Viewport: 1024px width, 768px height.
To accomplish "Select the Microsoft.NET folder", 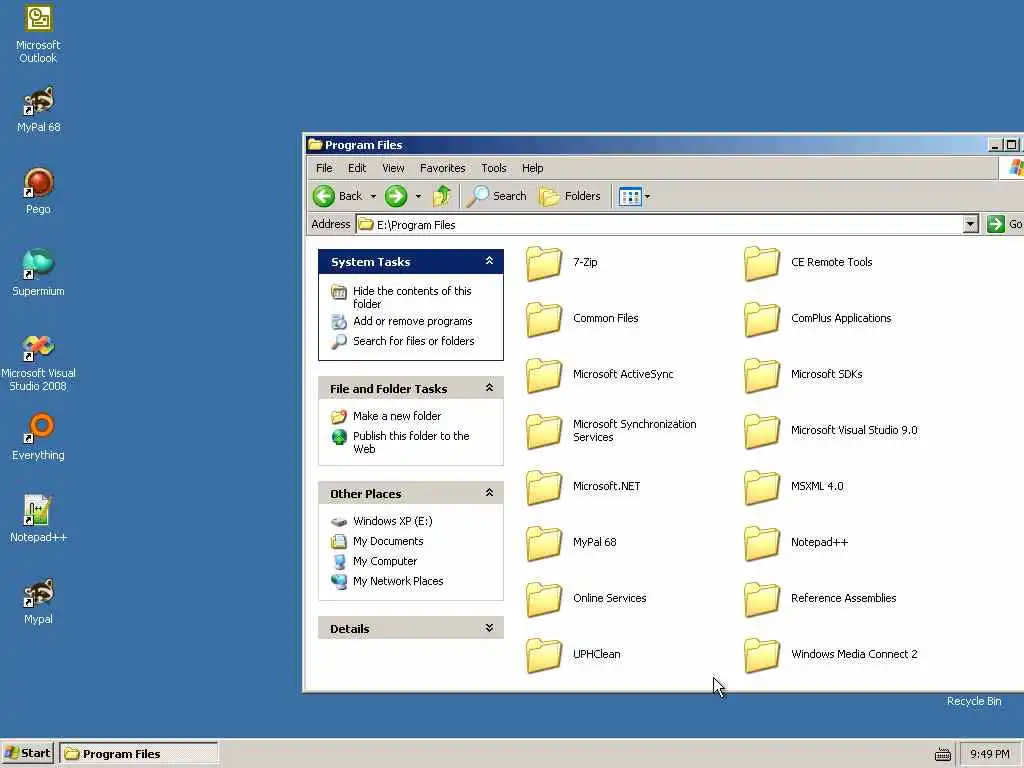I will pos(584,487).
